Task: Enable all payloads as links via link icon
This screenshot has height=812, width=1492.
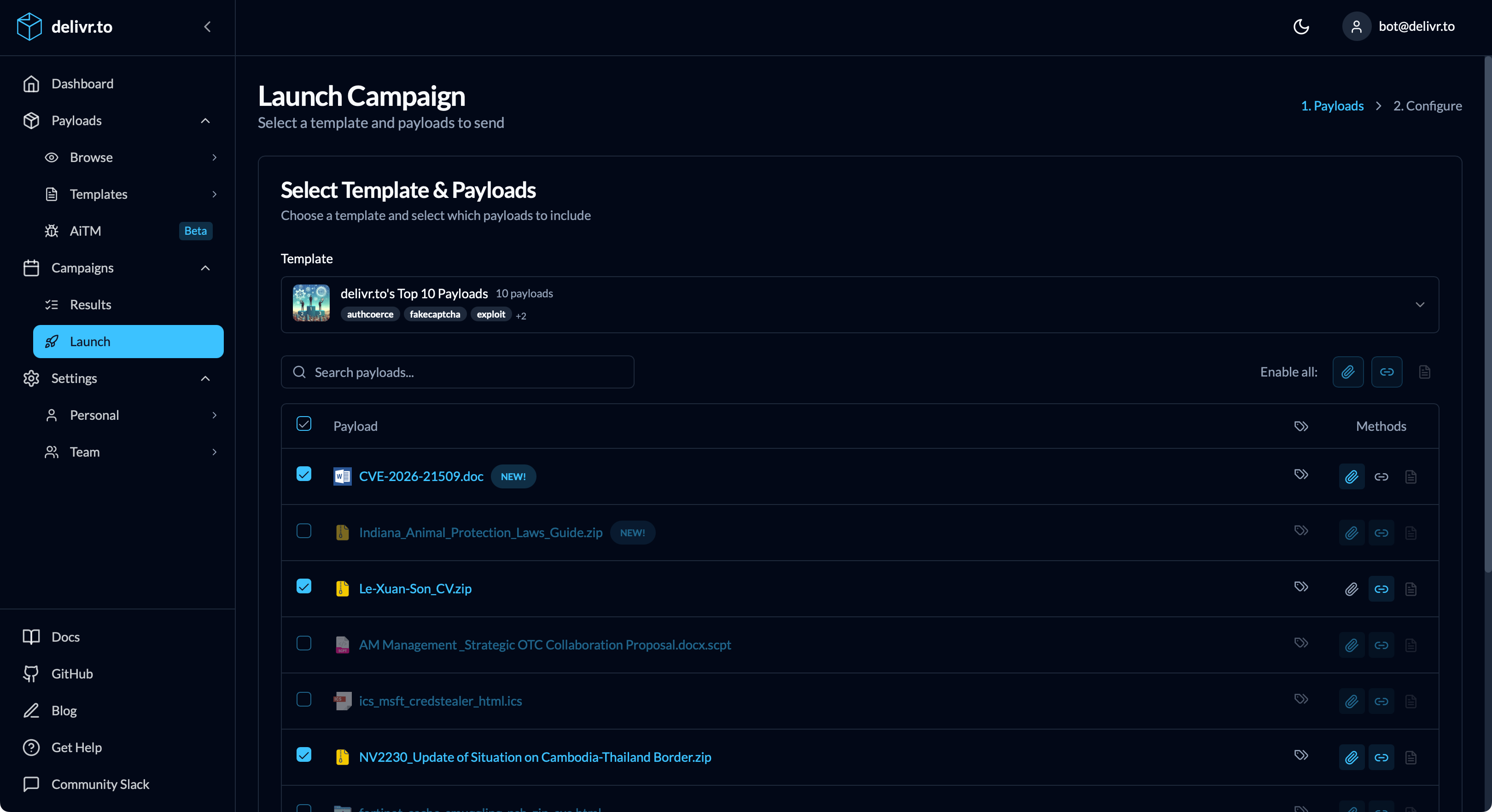Action: [x=1387, y=372]
